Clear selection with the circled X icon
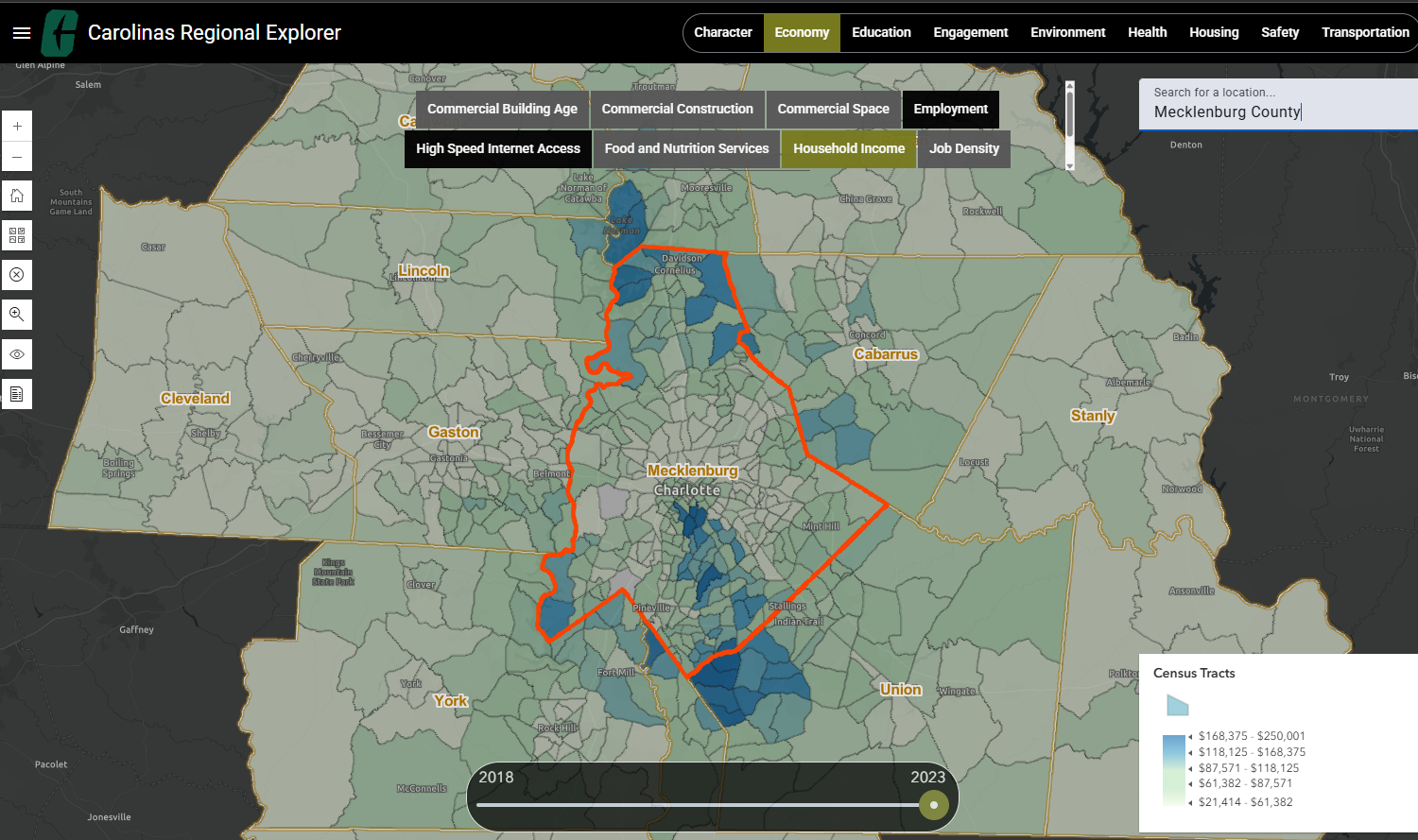Viewport: 1418px width, 840px height. (17, 275)
